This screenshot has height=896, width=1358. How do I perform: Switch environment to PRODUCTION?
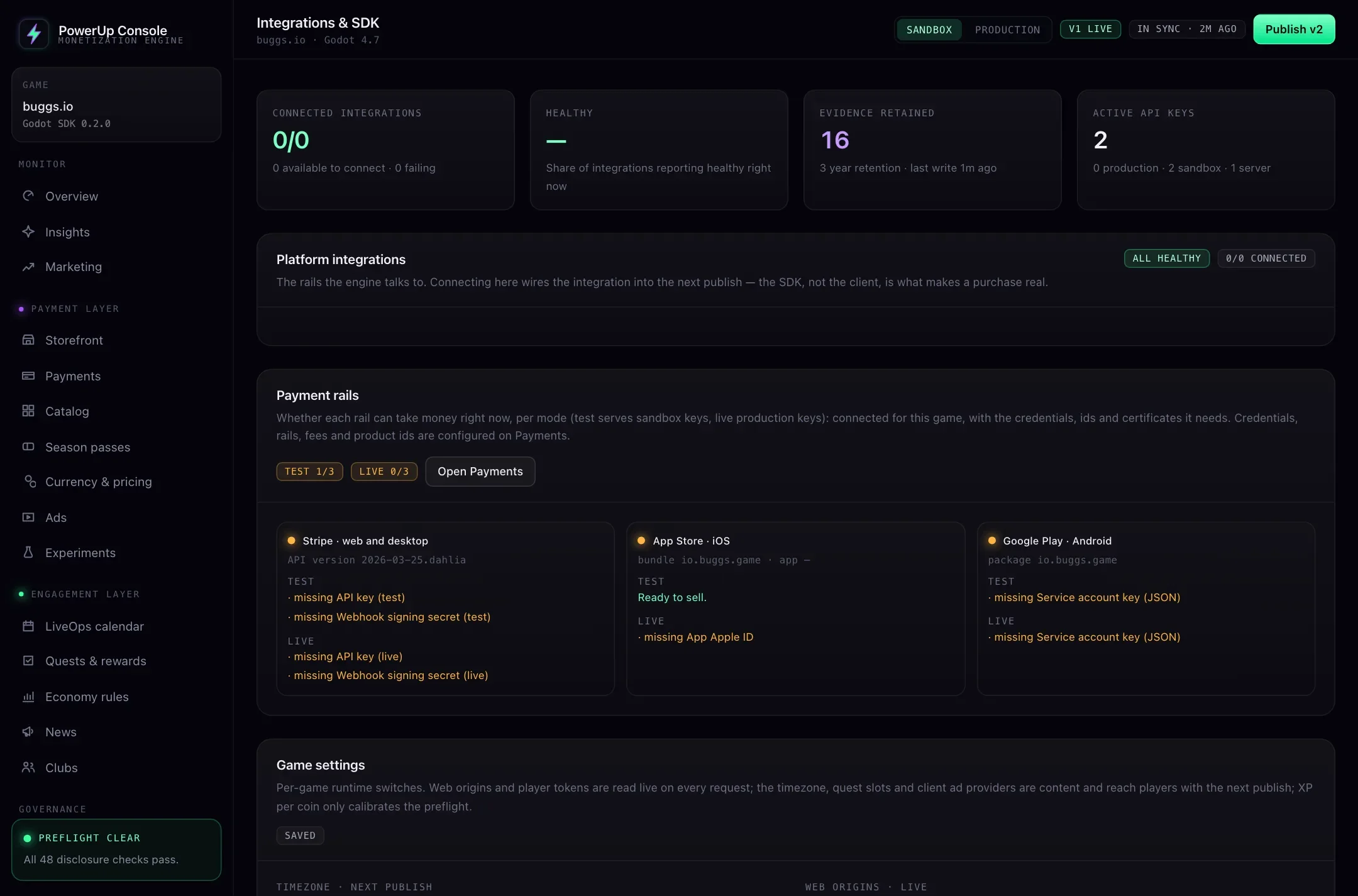click(1007, 30)
